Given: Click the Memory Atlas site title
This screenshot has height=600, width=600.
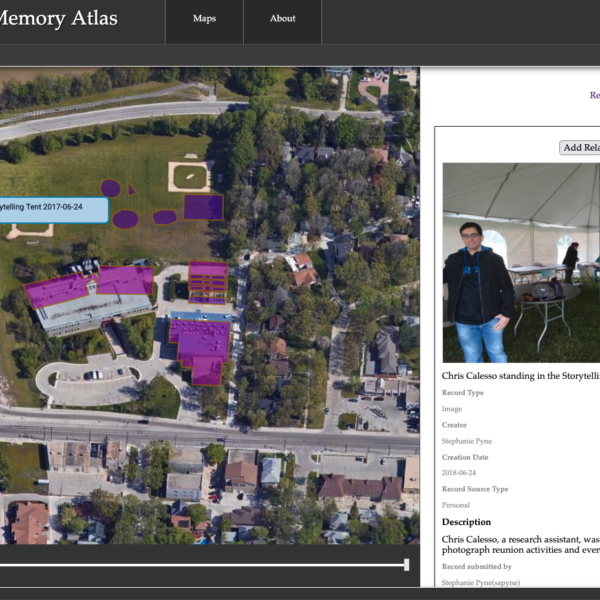Looking at the screenshot, I should [58, 18].
